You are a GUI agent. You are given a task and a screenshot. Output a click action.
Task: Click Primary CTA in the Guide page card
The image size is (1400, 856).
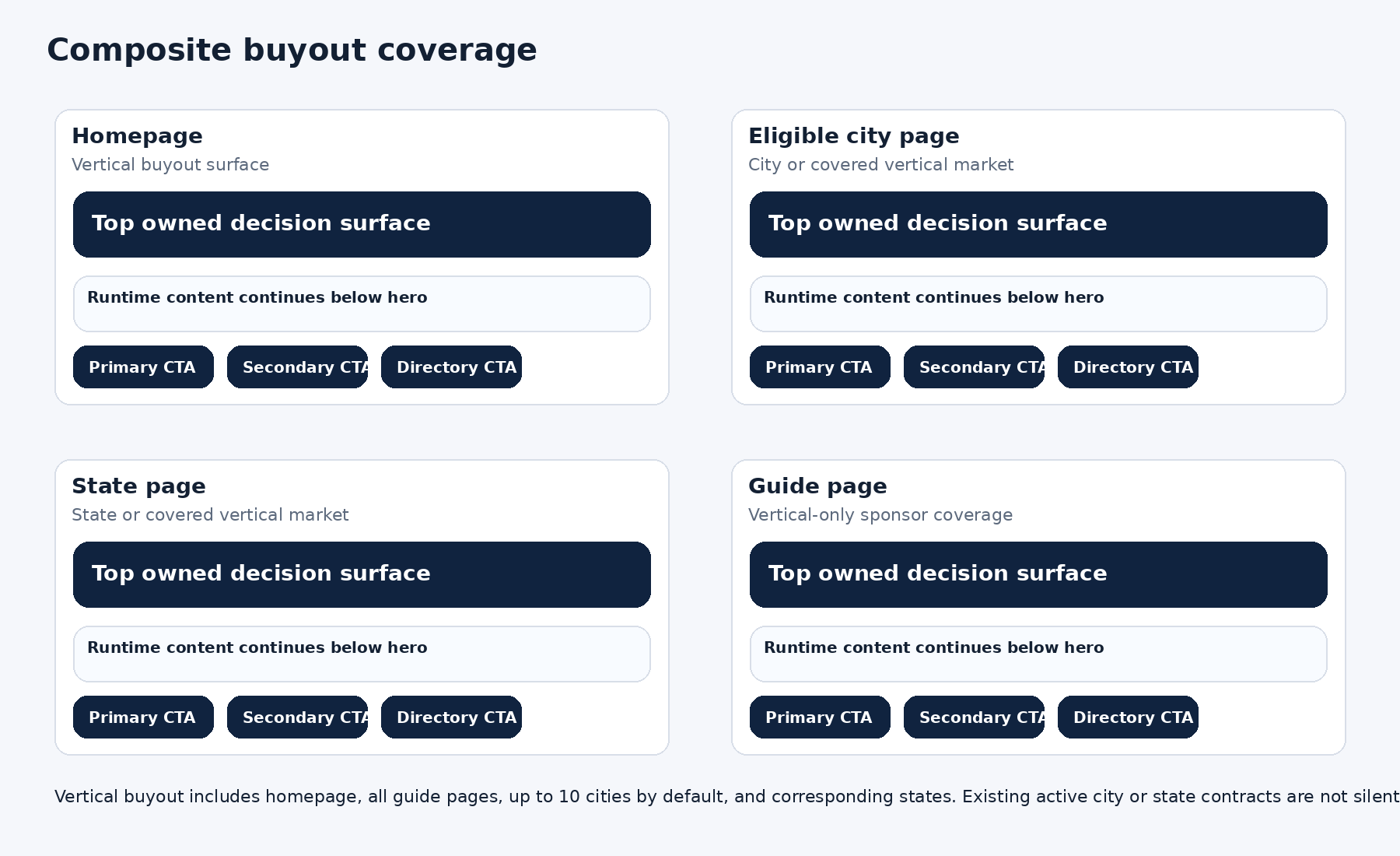pos(819,717)
